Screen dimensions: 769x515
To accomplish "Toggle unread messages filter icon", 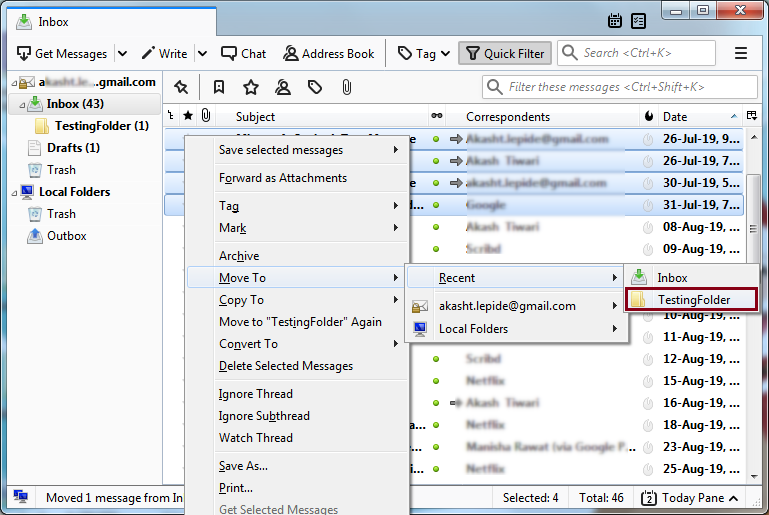I will [x=219, y=87].
